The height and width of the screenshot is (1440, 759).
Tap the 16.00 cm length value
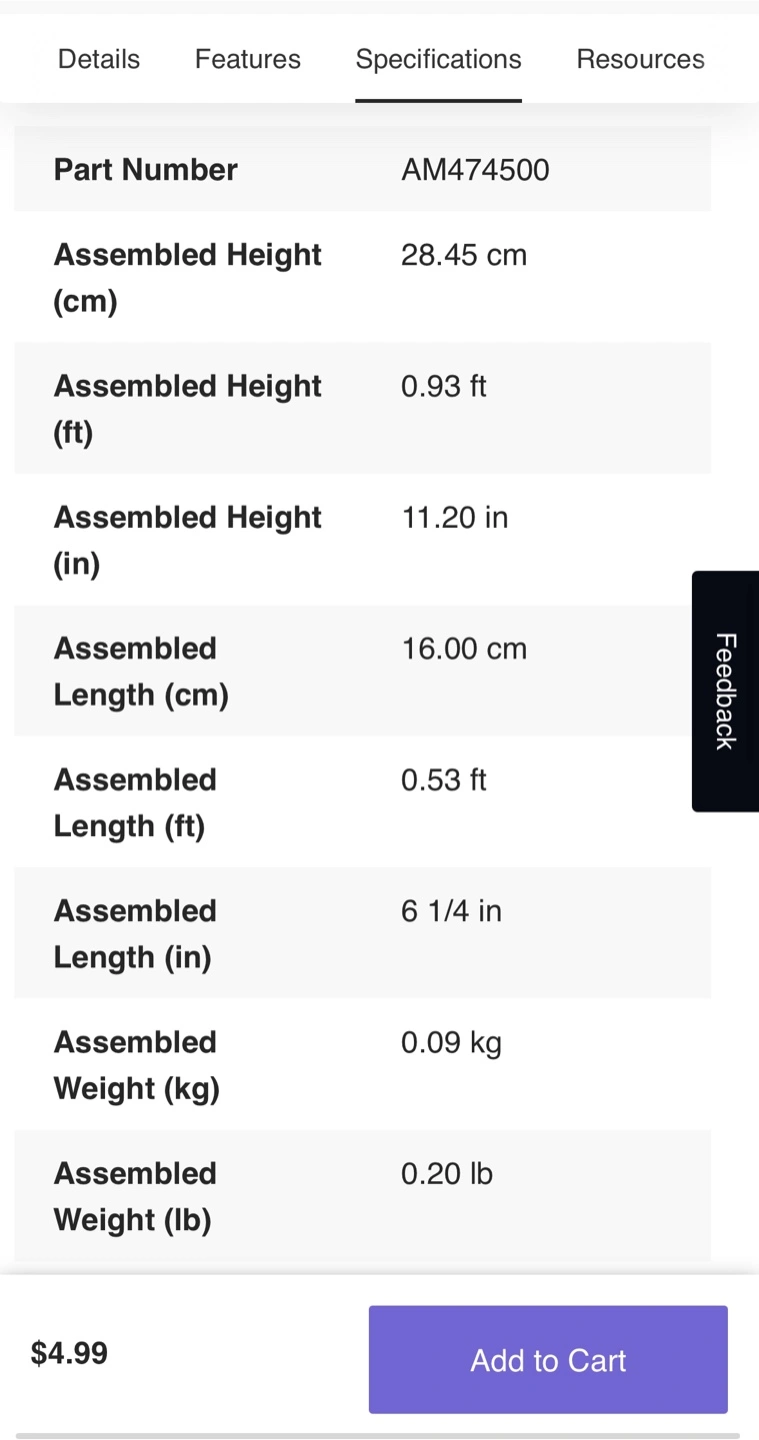(464, 648)
